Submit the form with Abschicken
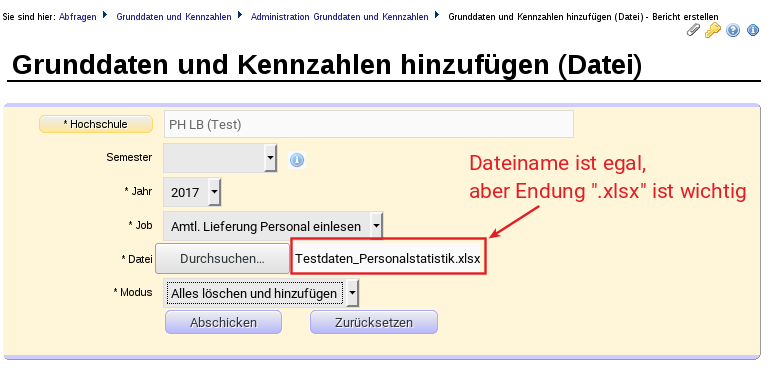 click(223, 322)
